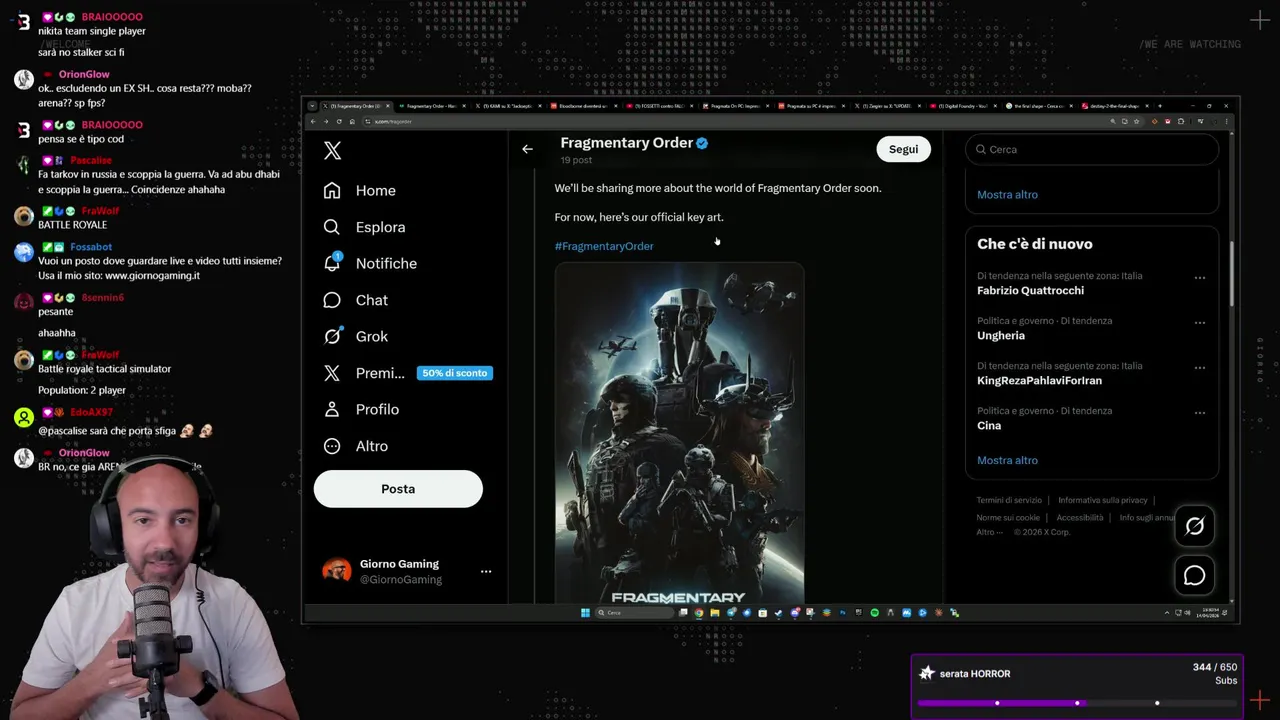Open account menu dots beside Giorno Gaming
Viewport: 1280px width, 720px height.
pyautogui.click(x=486, y=572)
